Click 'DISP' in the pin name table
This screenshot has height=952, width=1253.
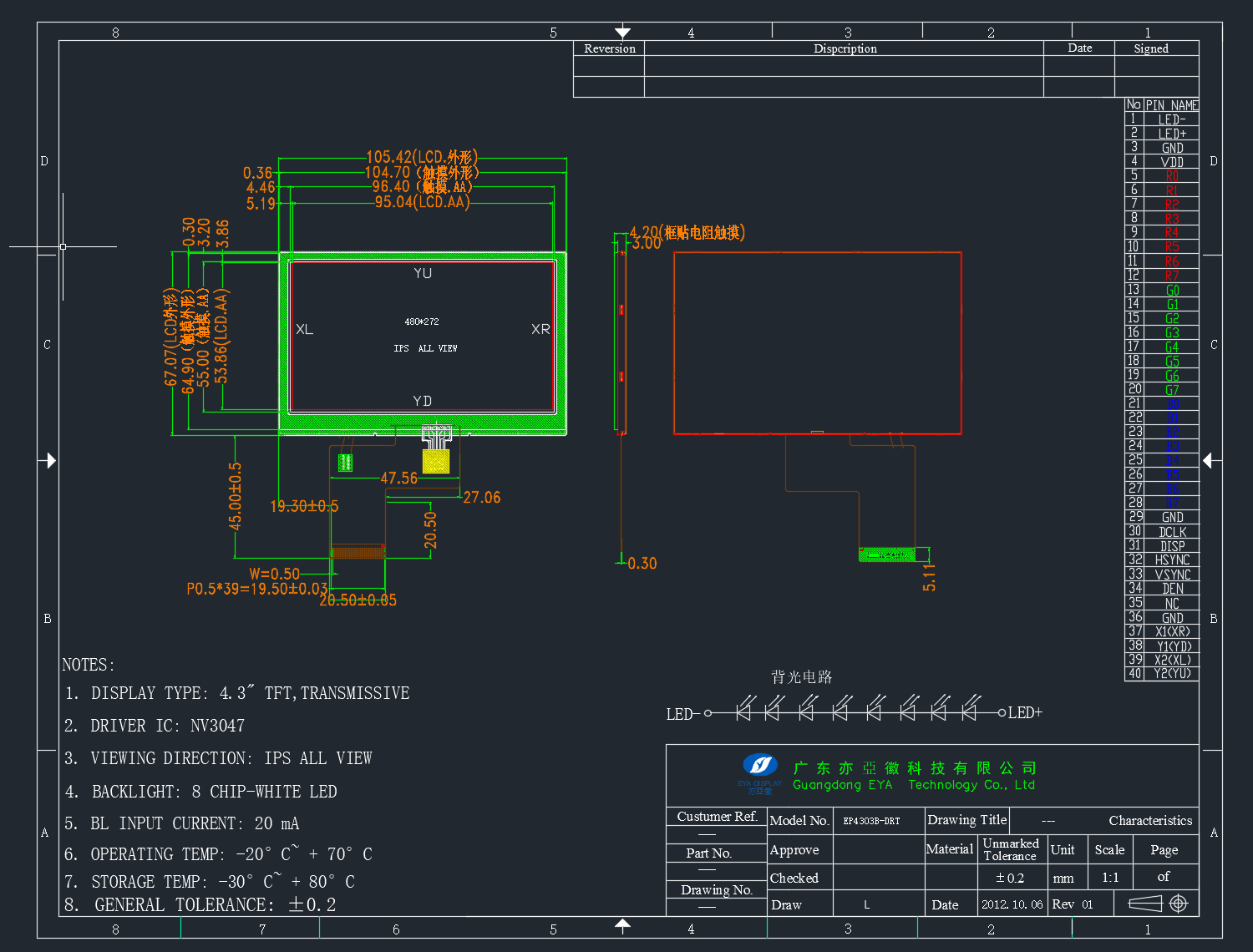click(1172, 546)
